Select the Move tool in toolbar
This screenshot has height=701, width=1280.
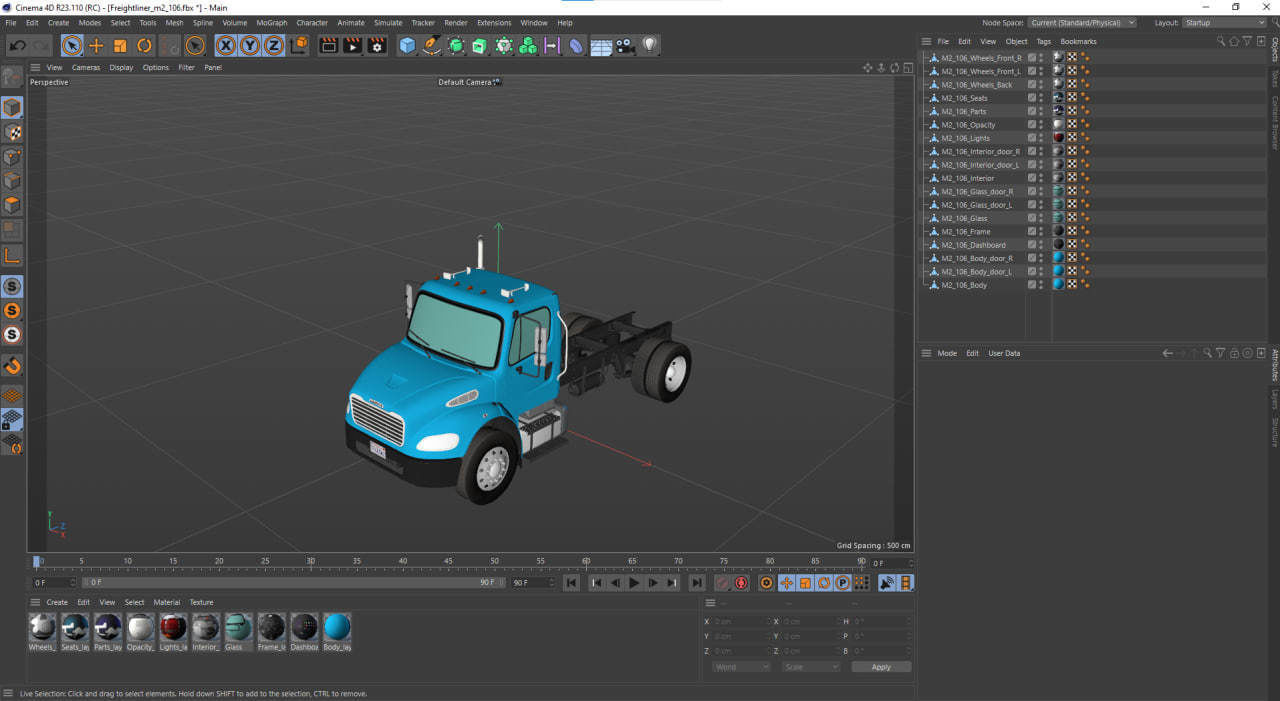(96, 45)
